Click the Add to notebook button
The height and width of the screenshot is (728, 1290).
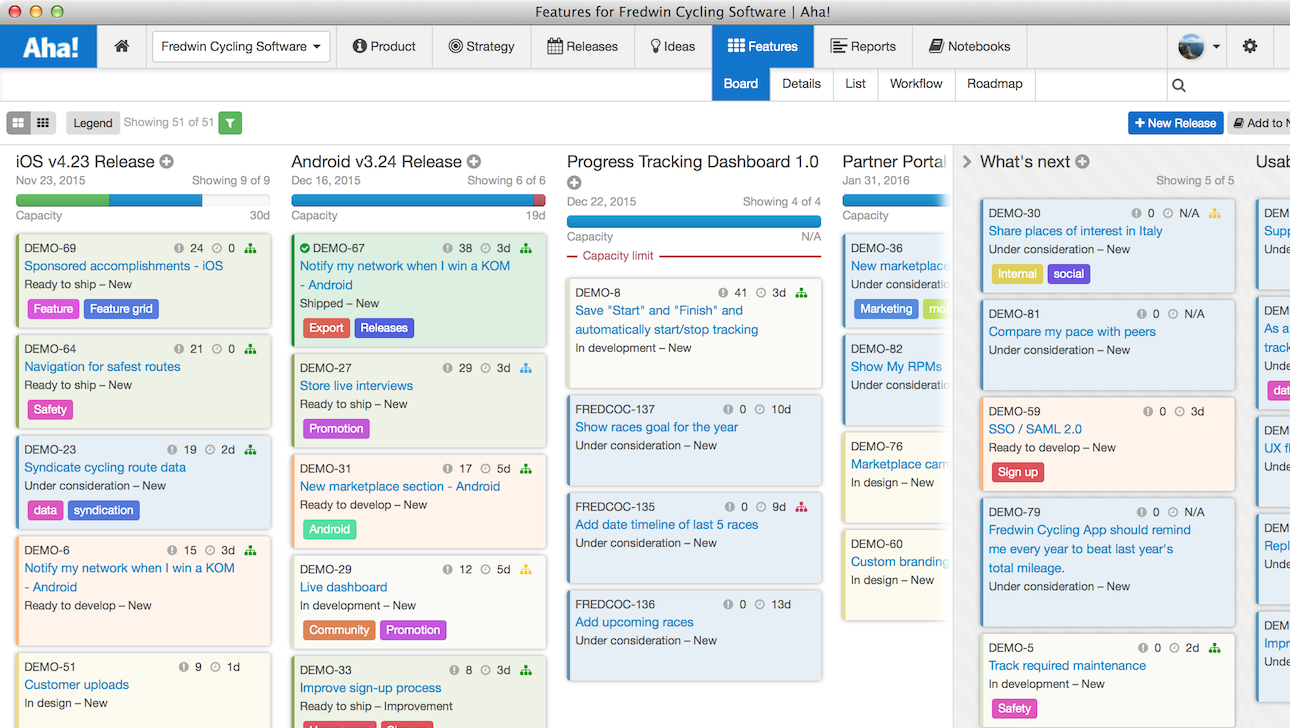point(1260,123)
